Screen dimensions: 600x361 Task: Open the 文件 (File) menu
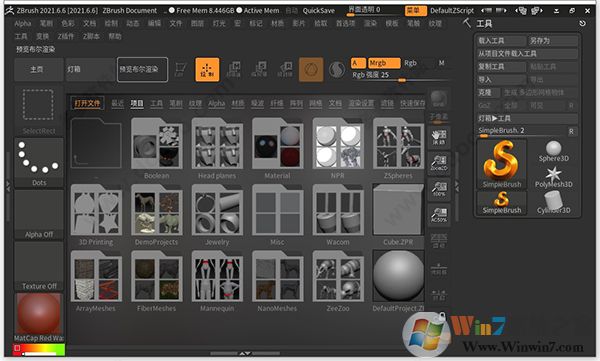176,23
